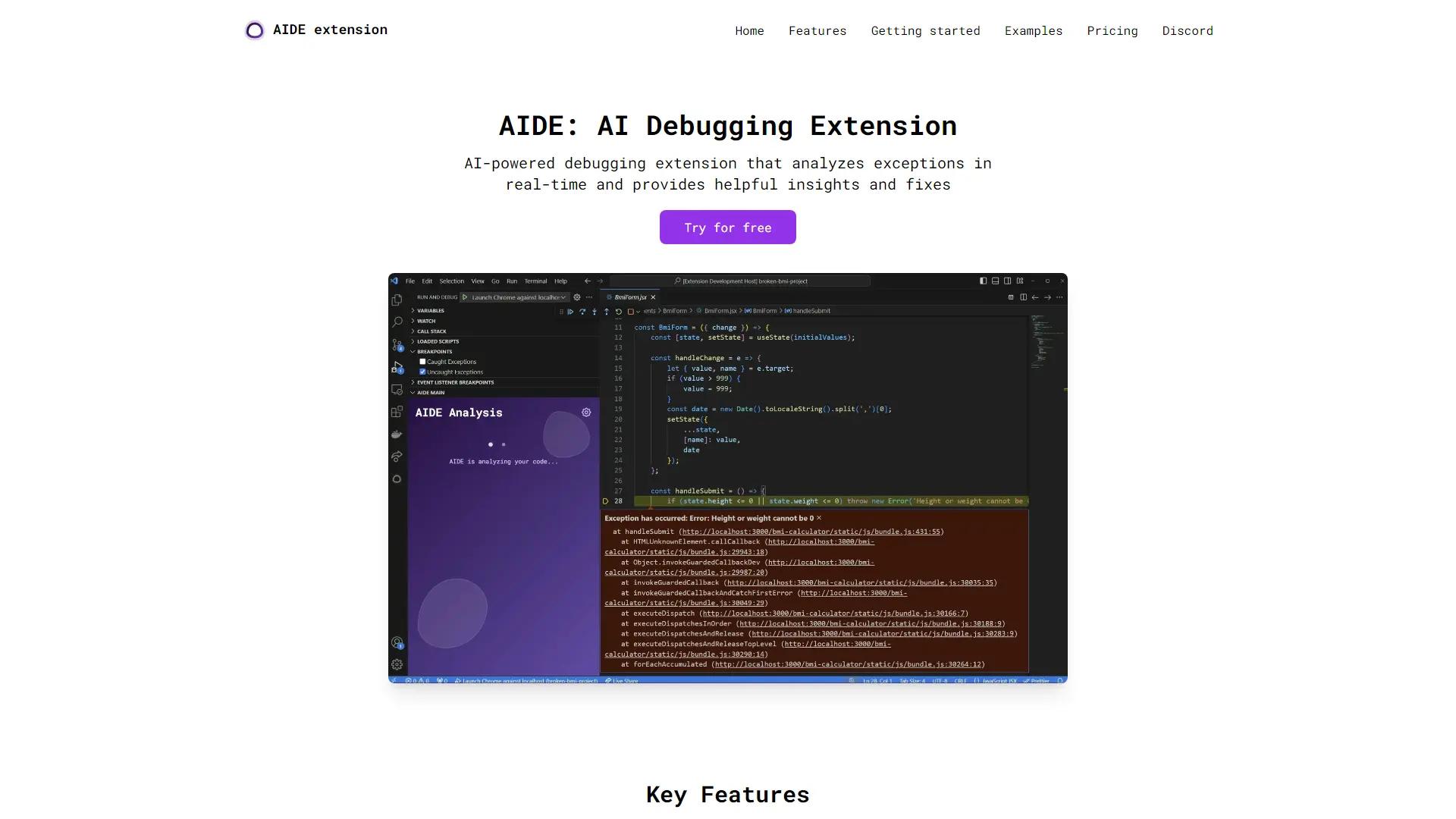Click the Go Back arrow in title bar
Image resolution: width=1456 pixels, height=819 pixels.
click(588, 281)
